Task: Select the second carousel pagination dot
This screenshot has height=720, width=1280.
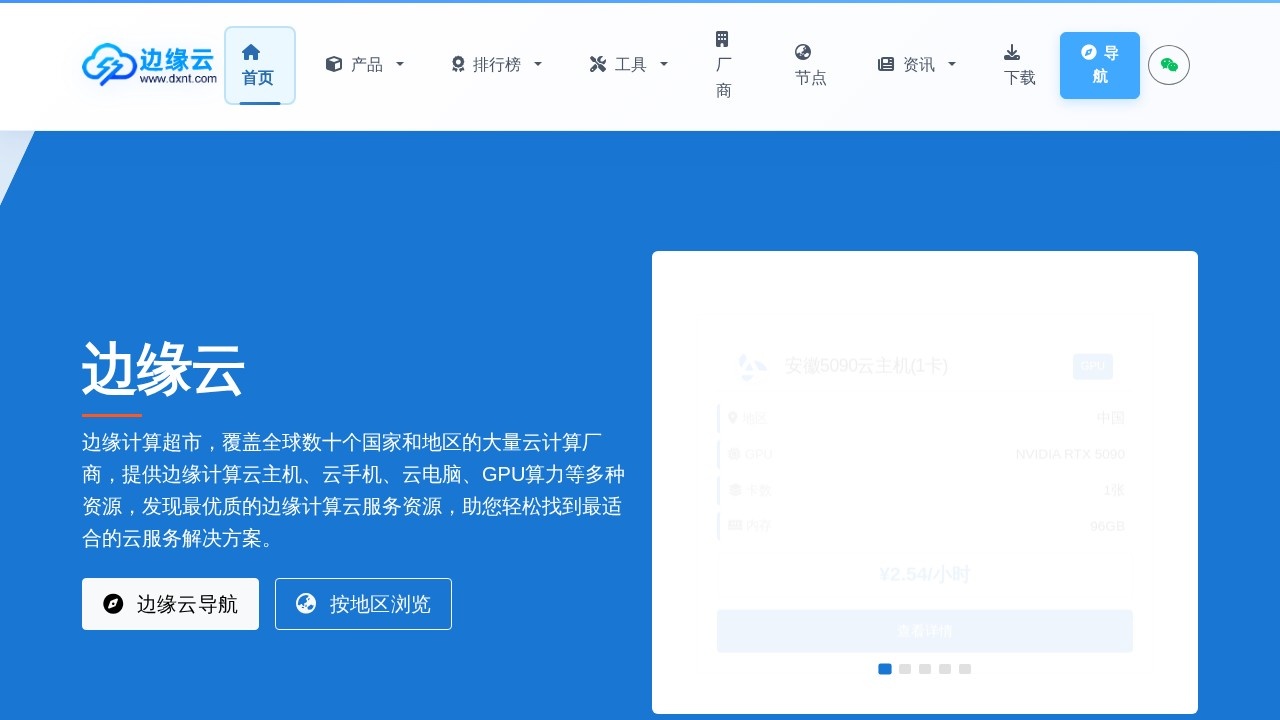Action: click(x=905, y=669)
